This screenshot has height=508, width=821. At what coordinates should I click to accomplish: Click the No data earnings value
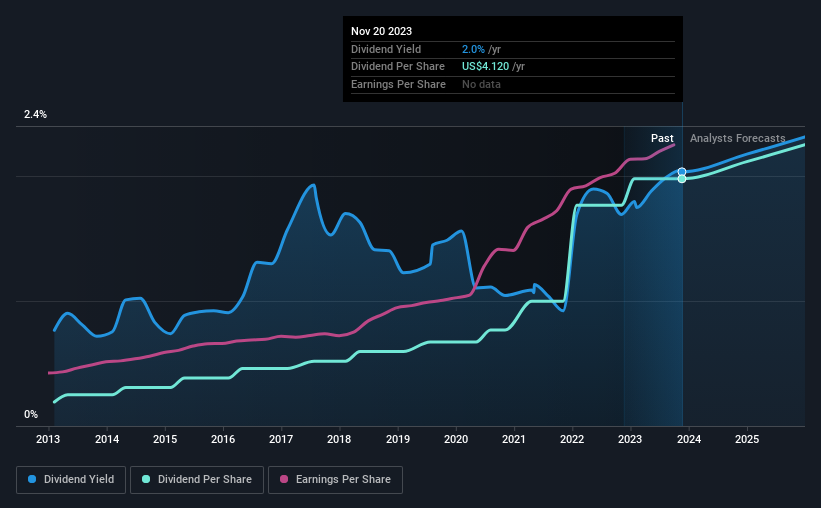[481, 84]
